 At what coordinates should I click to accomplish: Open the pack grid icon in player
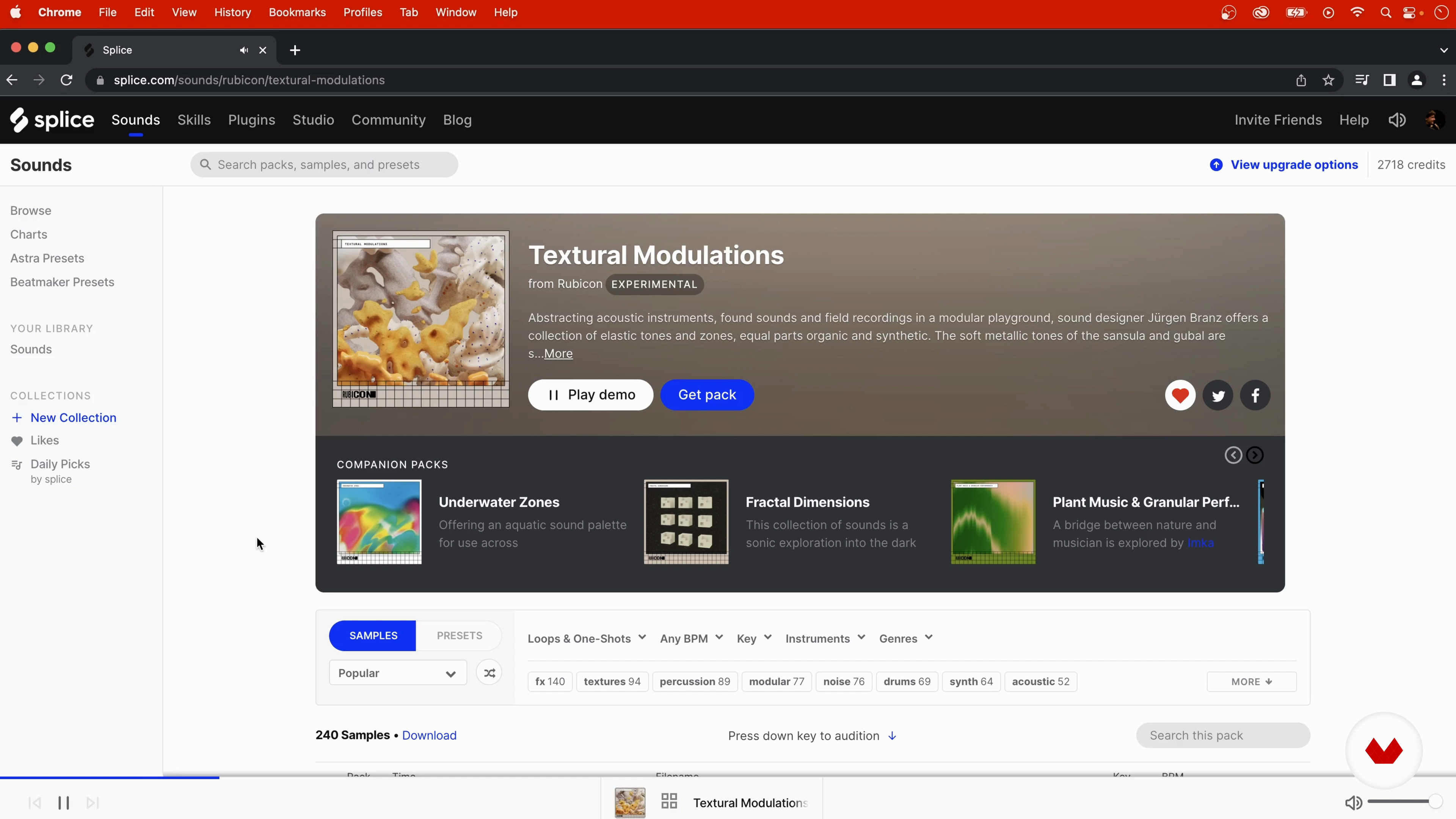pos(669,801)
